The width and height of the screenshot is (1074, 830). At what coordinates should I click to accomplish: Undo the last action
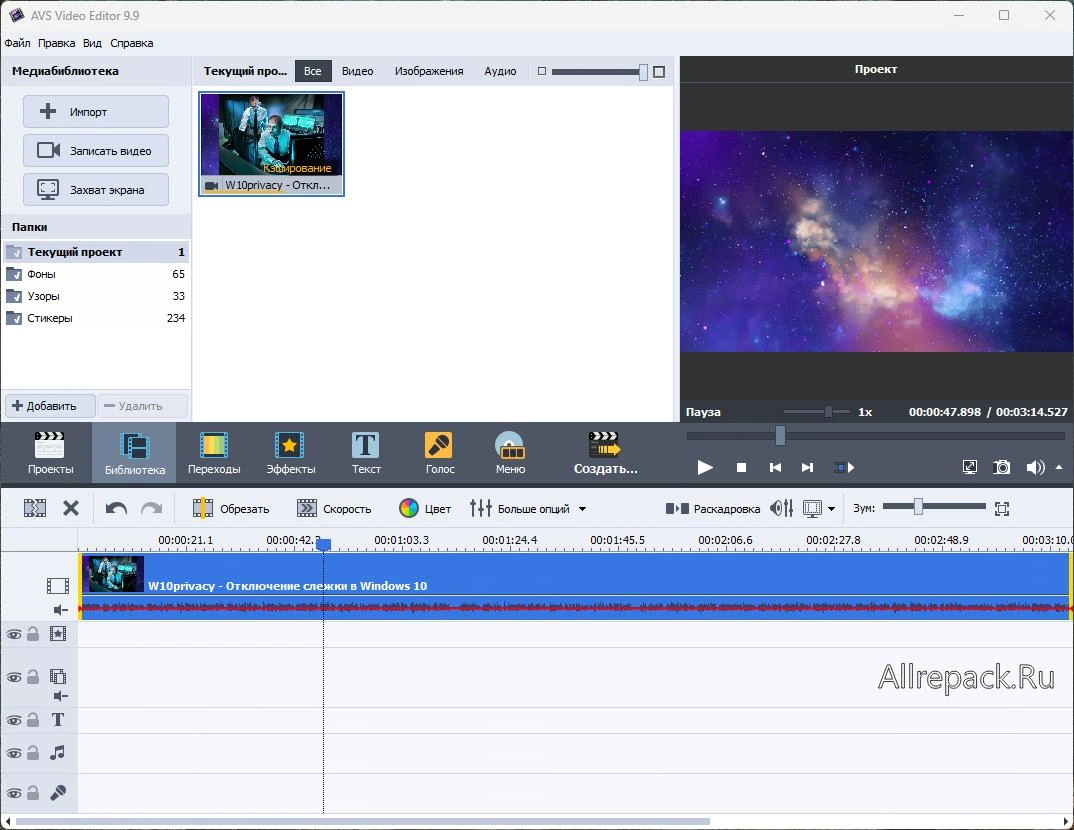point(116,508)
